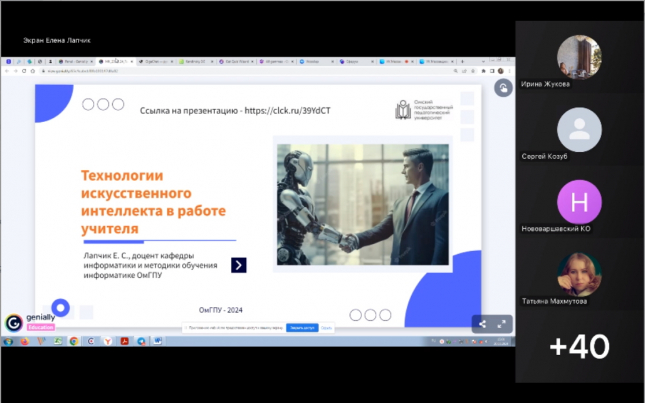Switch to the Сферум tab
The width and height of the screenshot is (645, 403).
(x=357, y=62)
